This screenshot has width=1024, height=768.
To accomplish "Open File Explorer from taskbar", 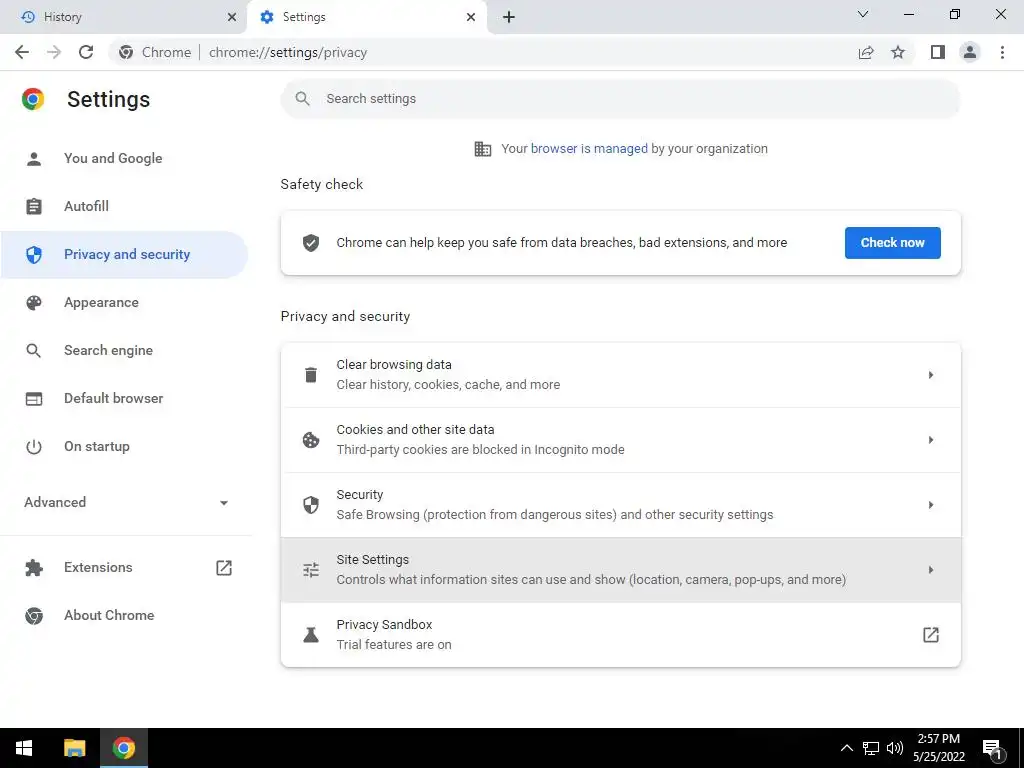I will [x=74, y=748].
